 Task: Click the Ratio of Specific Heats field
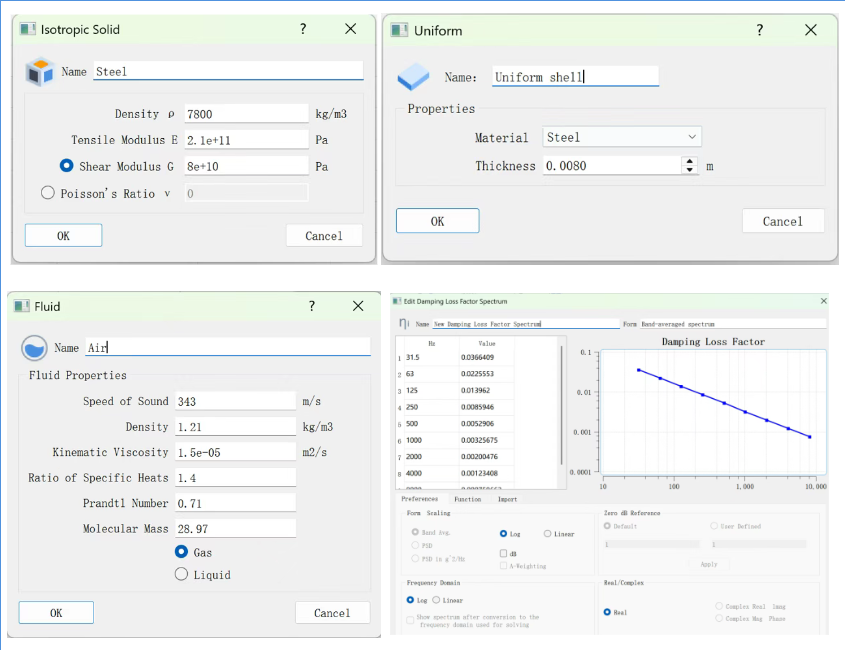236,478
